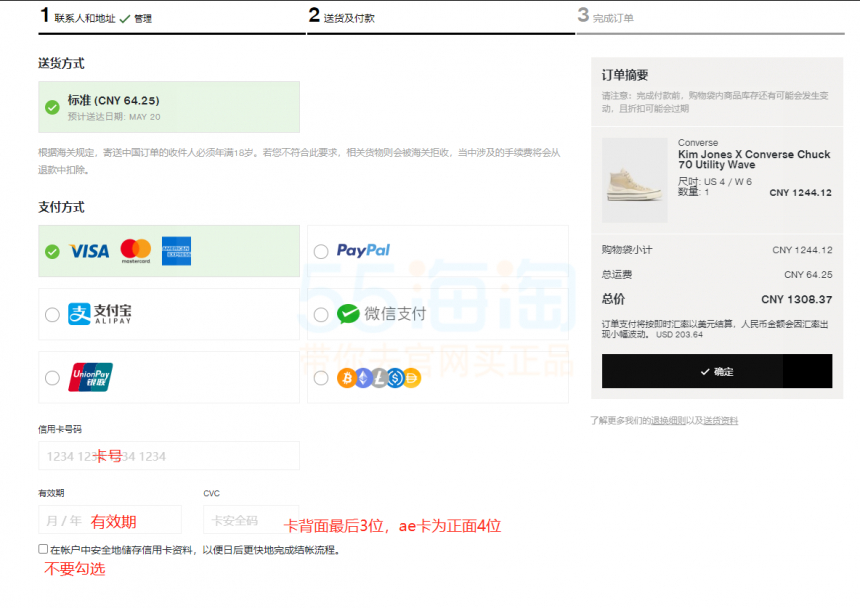
Task: Click the Bitcoin crypto icon
Action: click(346, 378)
